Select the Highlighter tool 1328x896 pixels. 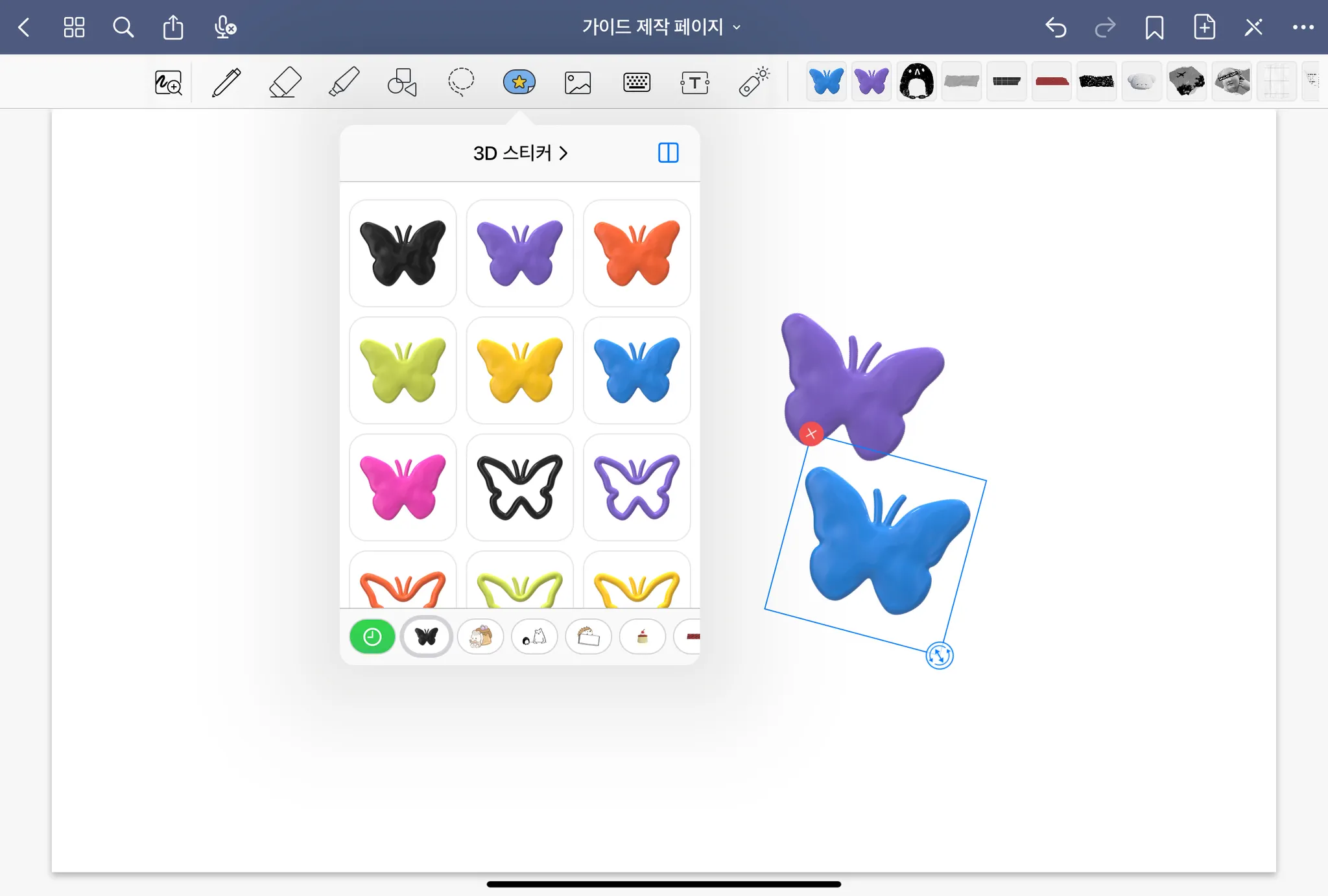coord(344,82)
